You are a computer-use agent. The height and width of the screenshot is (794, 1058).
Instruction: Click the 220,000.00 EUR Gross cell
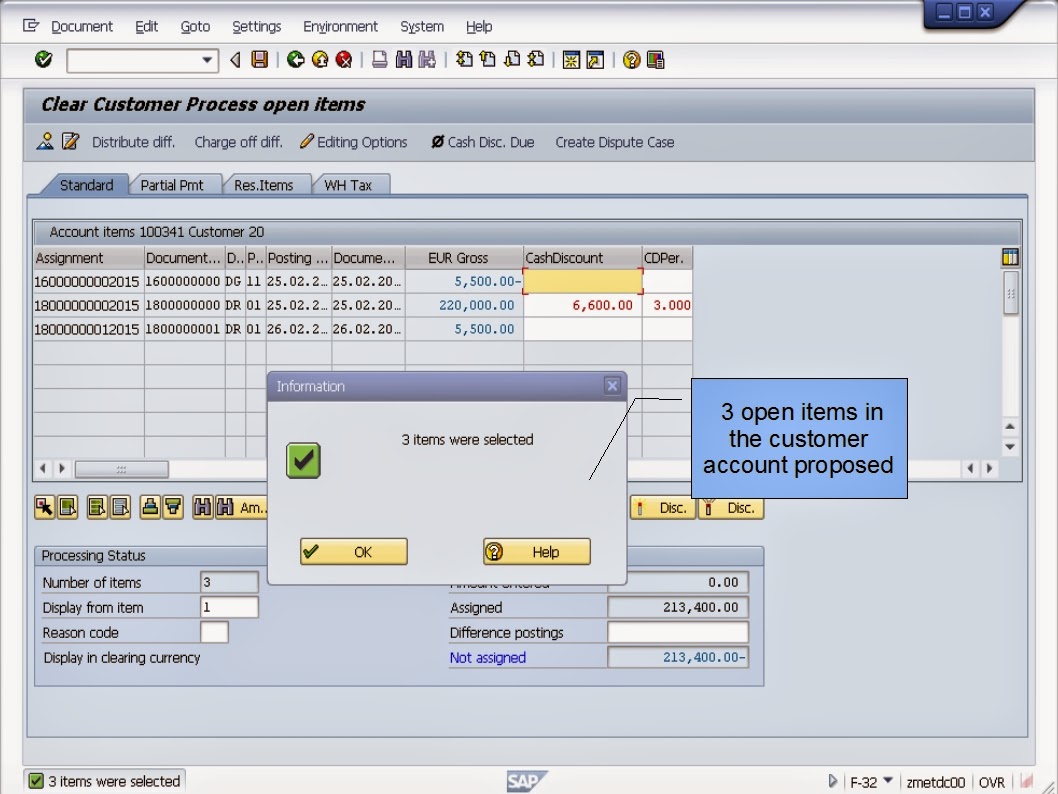point(464,306)
